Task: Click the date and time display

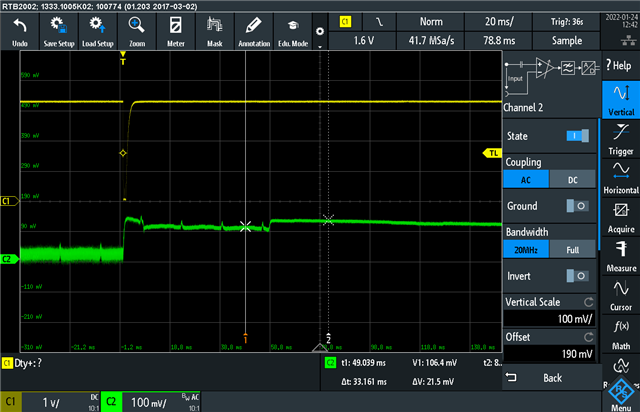Action: [622, 21]
